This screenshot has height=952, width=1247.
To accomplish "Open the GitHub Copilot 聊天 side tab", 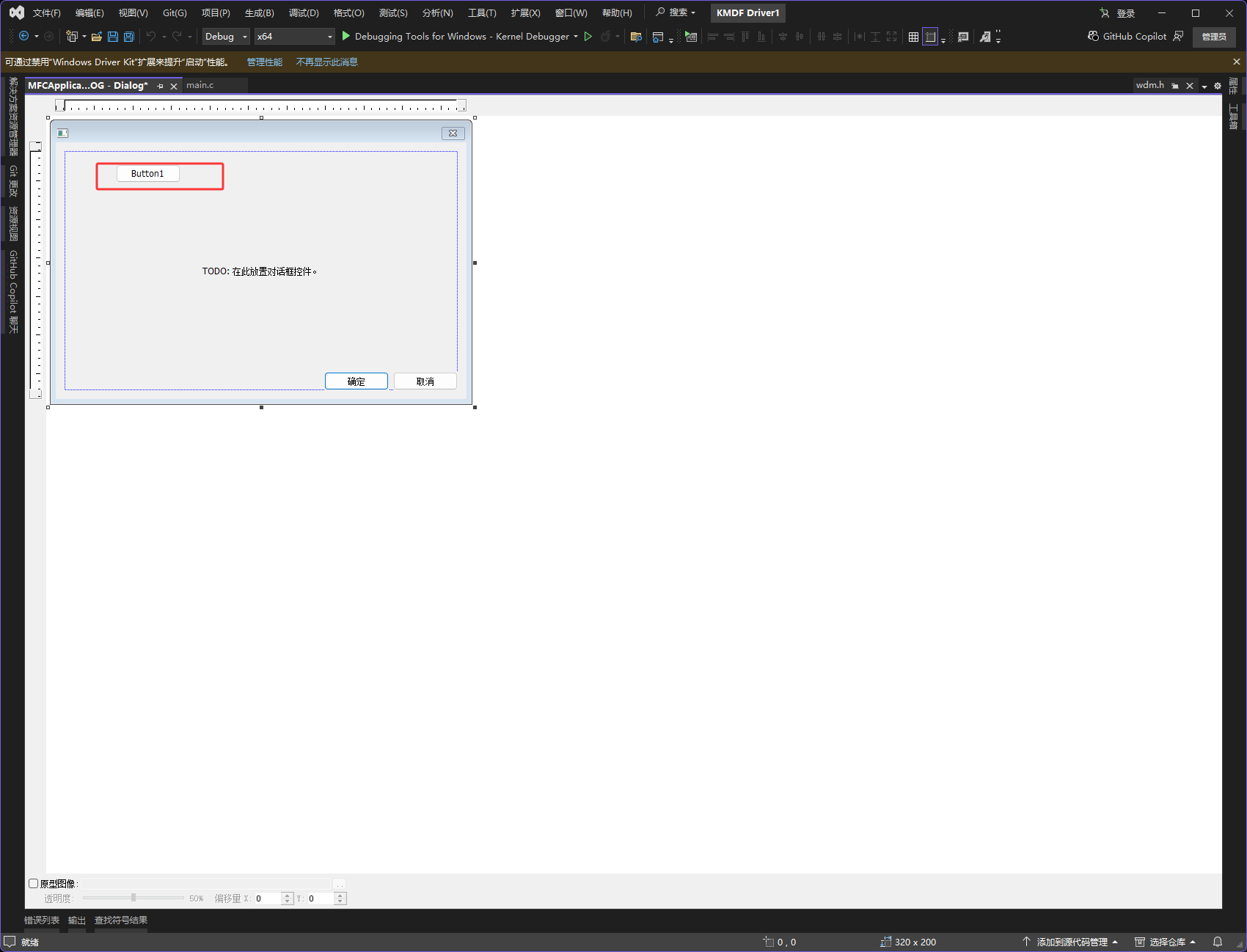I will [x=12, y=291].
